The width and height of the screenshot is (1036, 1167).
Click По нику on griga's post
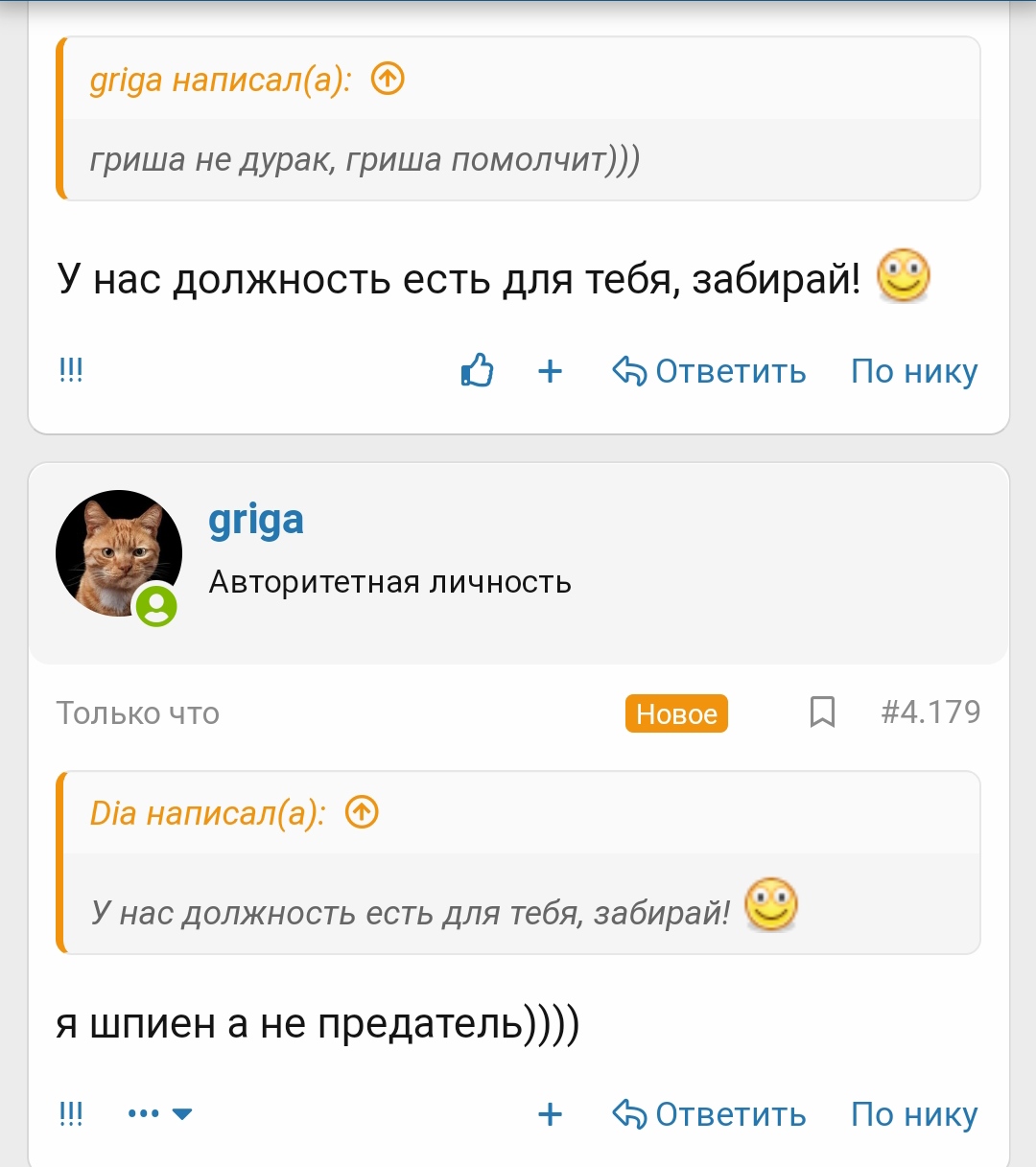[914, 1114]
